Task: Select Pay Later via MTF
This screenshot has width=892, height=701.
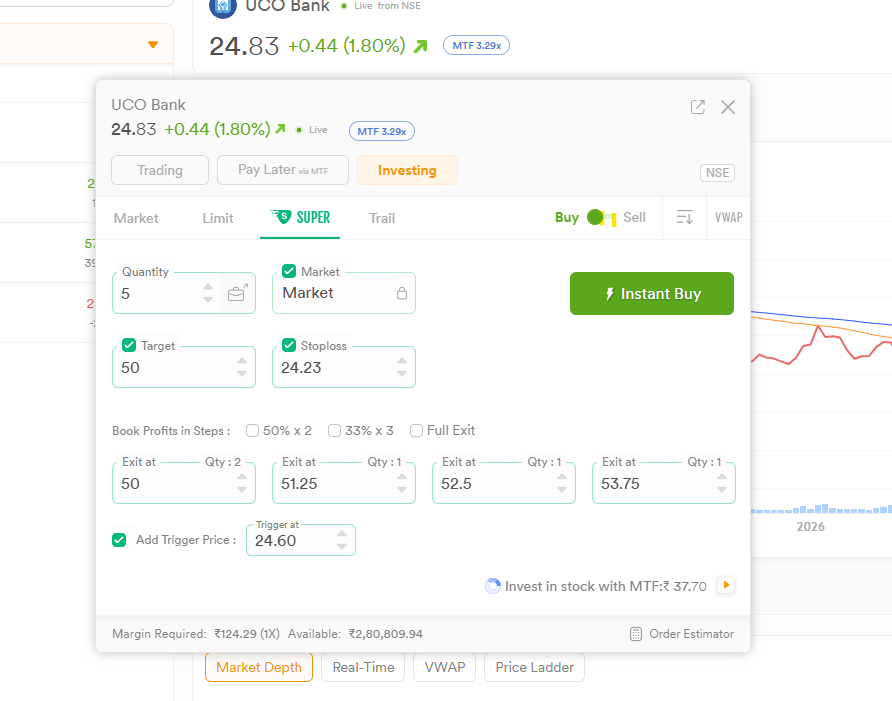Action: coord(283,170)
